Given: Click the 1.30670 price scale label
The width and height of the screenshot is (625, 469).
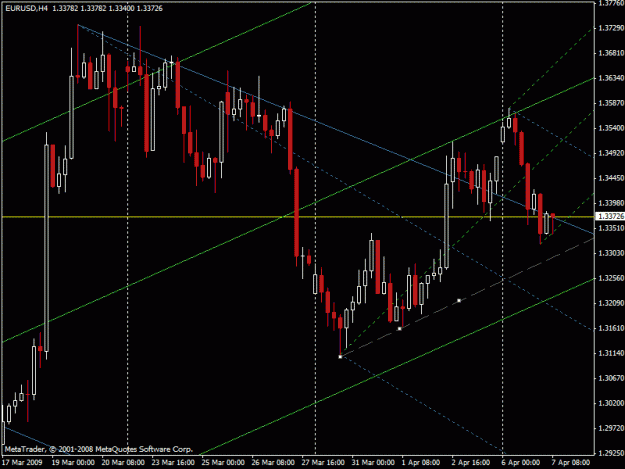Looking at the screenshot, I should 611,378.
